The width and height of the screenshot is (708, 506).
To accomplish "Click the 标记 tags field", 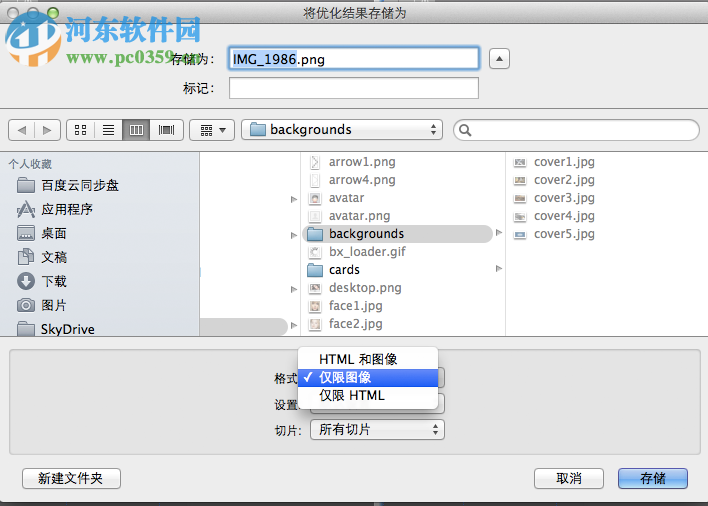I will click(354, 88).
